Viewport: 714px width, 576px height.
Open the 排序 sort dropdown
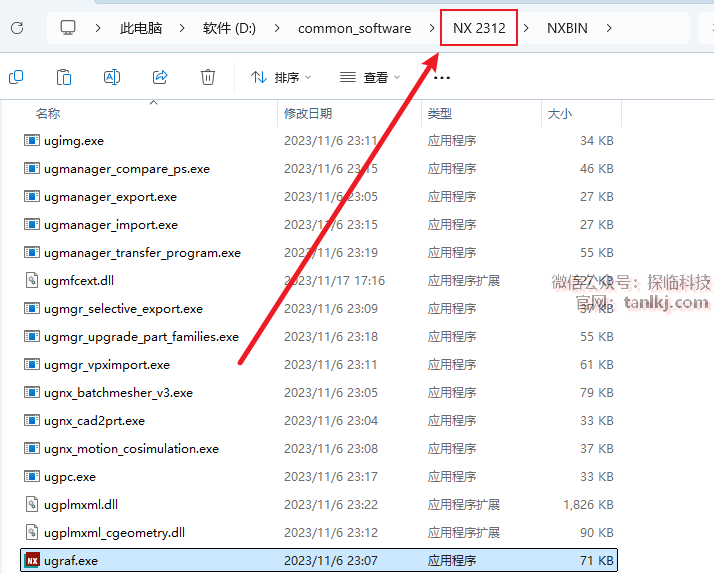[x=281, y=77]
